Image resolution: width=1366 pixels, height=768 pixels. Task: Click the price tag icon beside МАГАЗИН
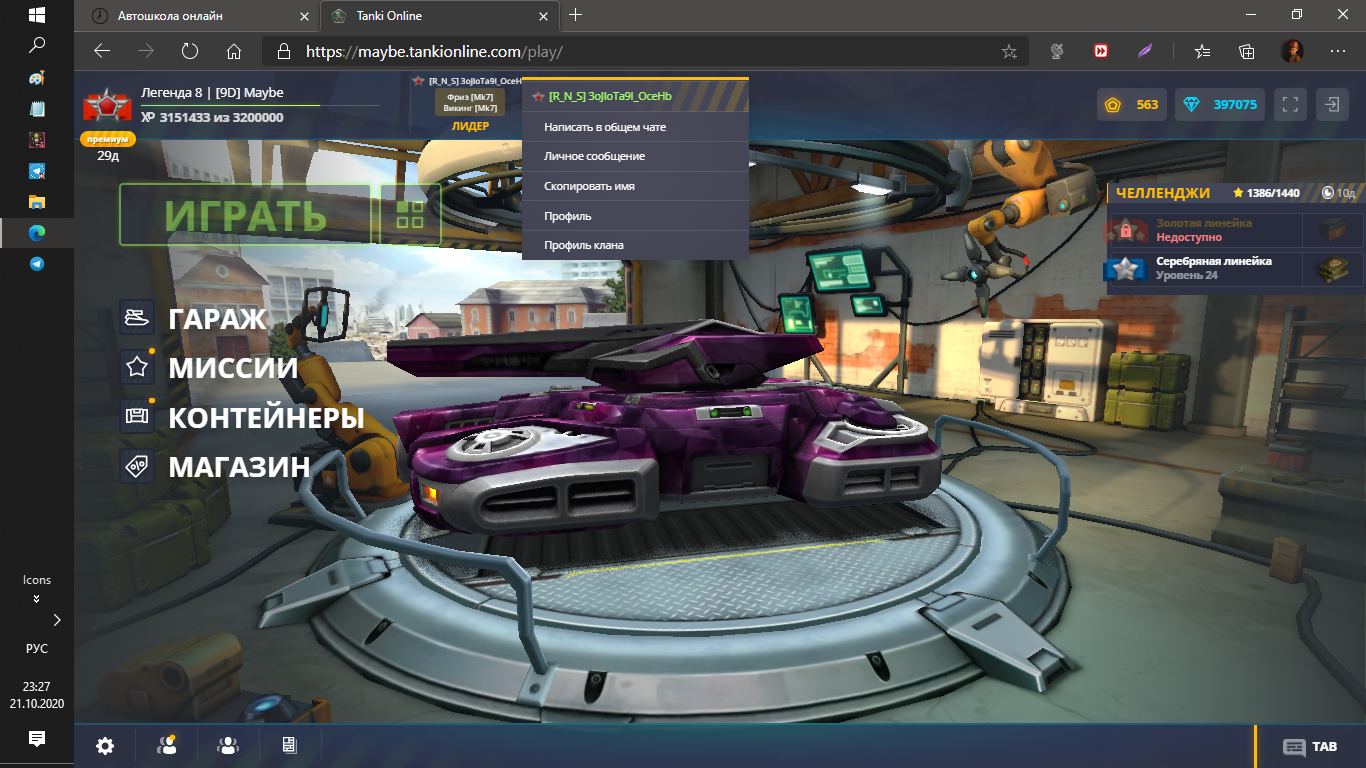[x=137, y=466]
